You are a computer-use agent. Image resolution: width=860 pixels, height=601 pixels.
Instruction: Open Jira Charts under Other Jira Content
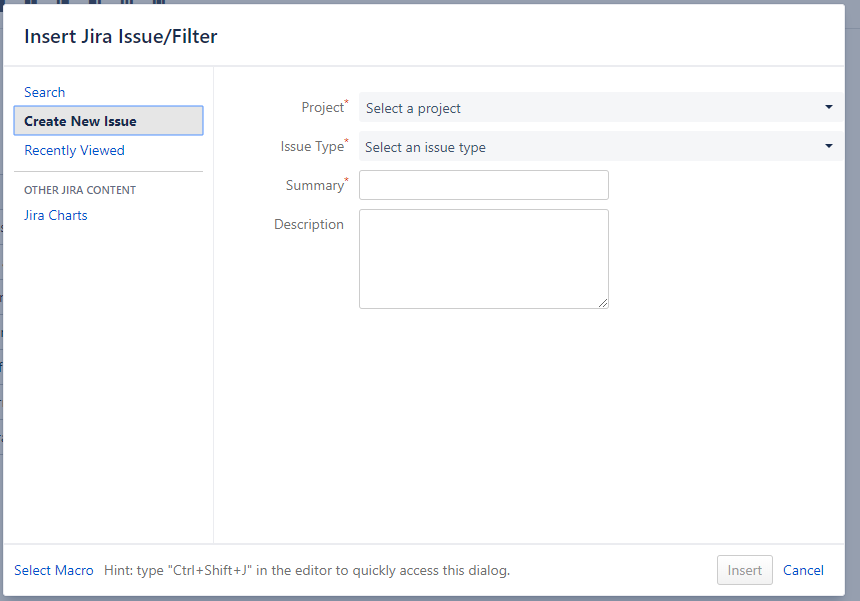[x=55, y=215]
